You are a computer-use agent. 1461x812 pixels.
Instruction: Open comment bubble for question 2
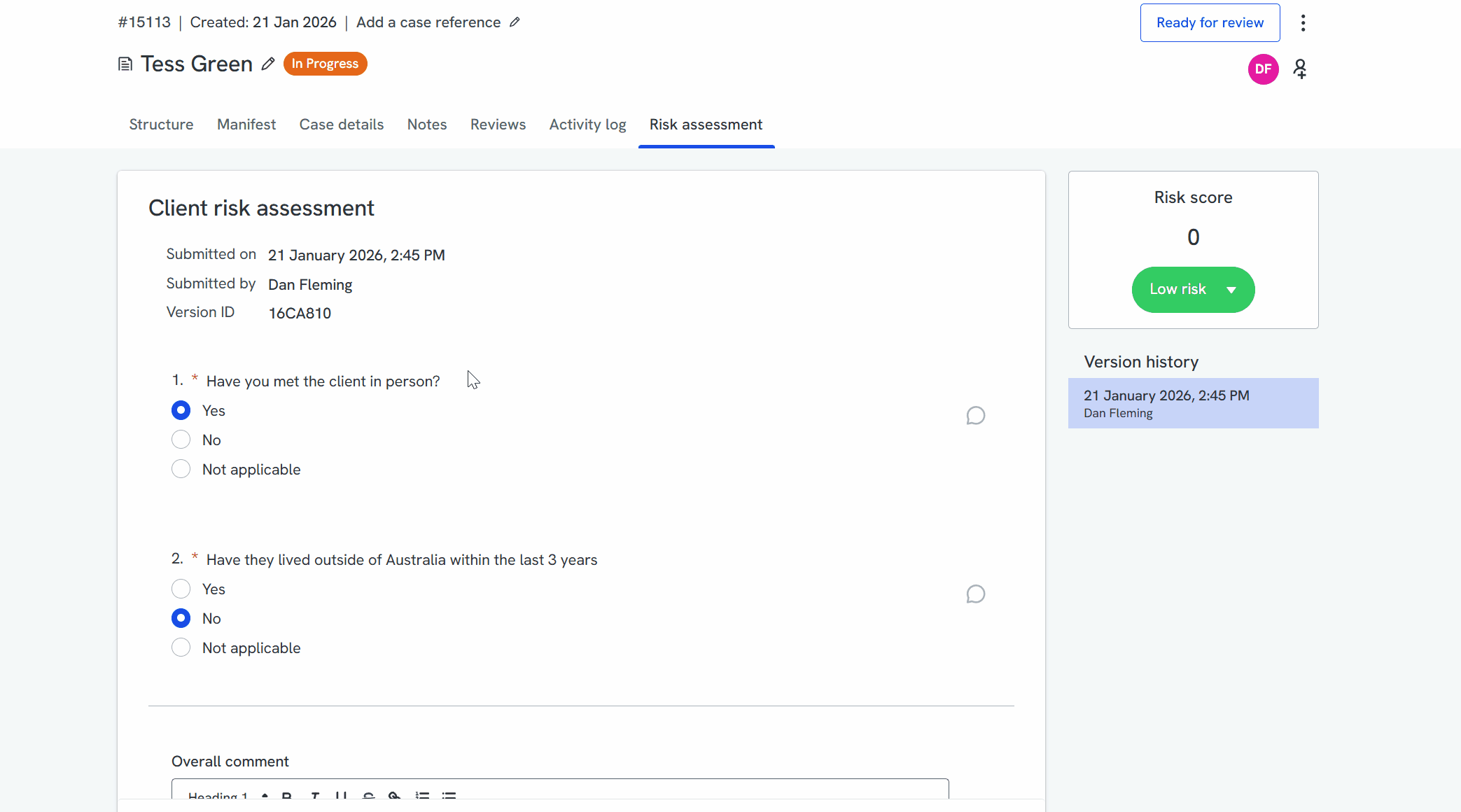975,594
